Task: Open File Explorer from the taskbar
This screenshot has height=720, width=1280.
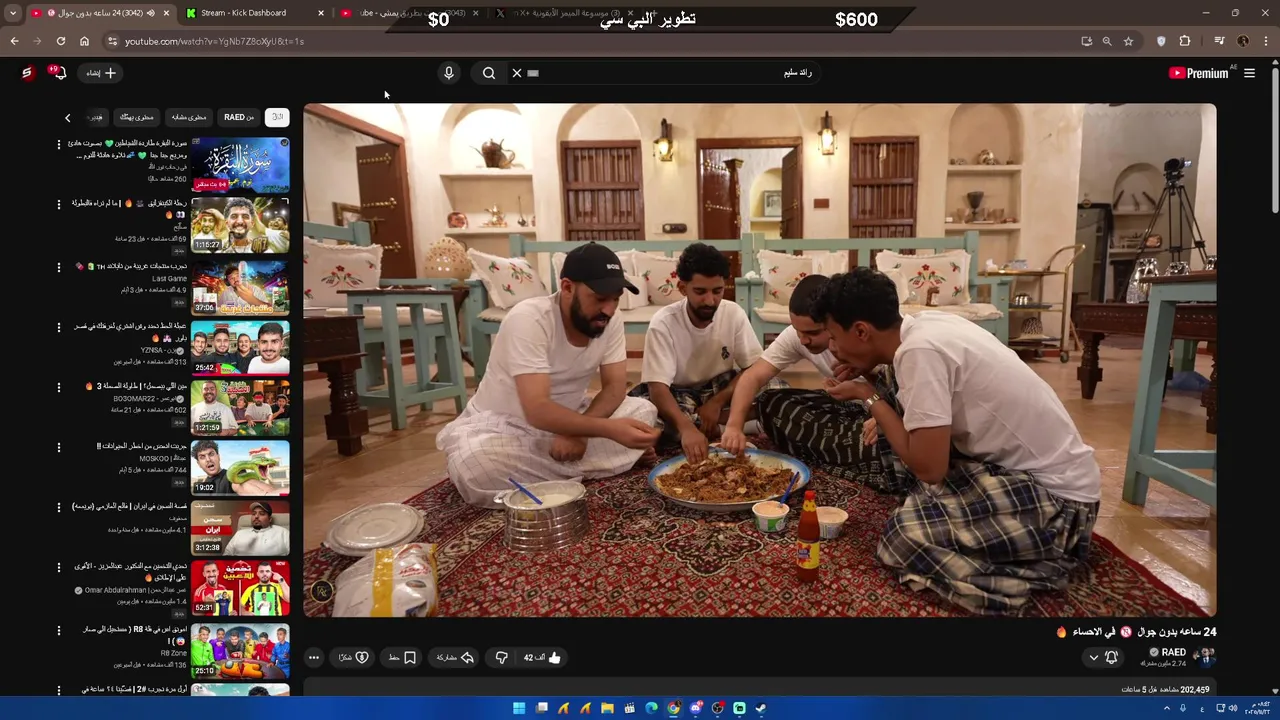Action: pyautogui.click(x=607, y=708)
